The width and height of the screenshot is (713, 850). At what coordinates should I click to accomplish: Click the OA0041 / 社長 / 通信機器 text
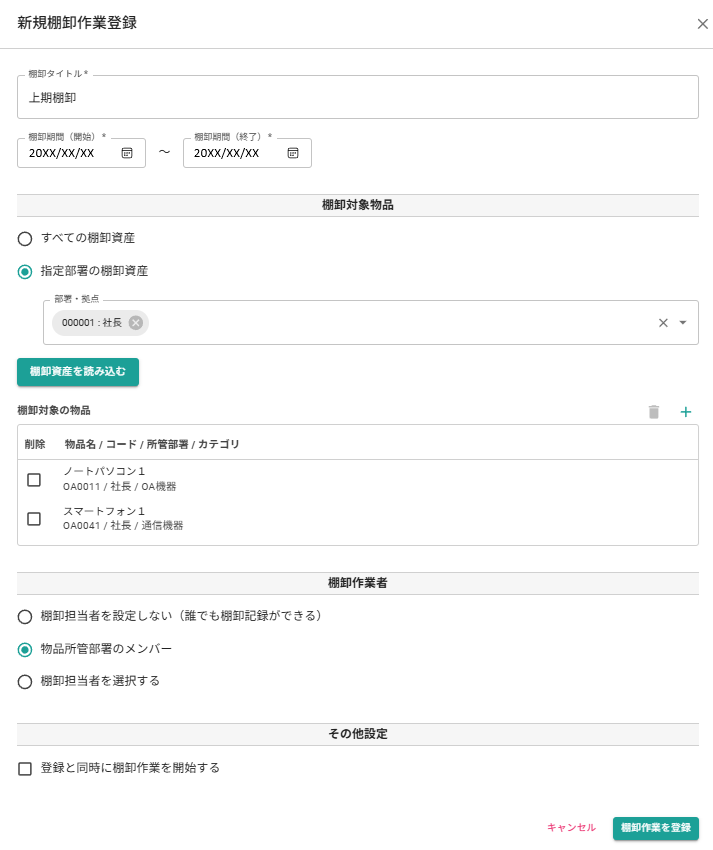click(123, 525)
